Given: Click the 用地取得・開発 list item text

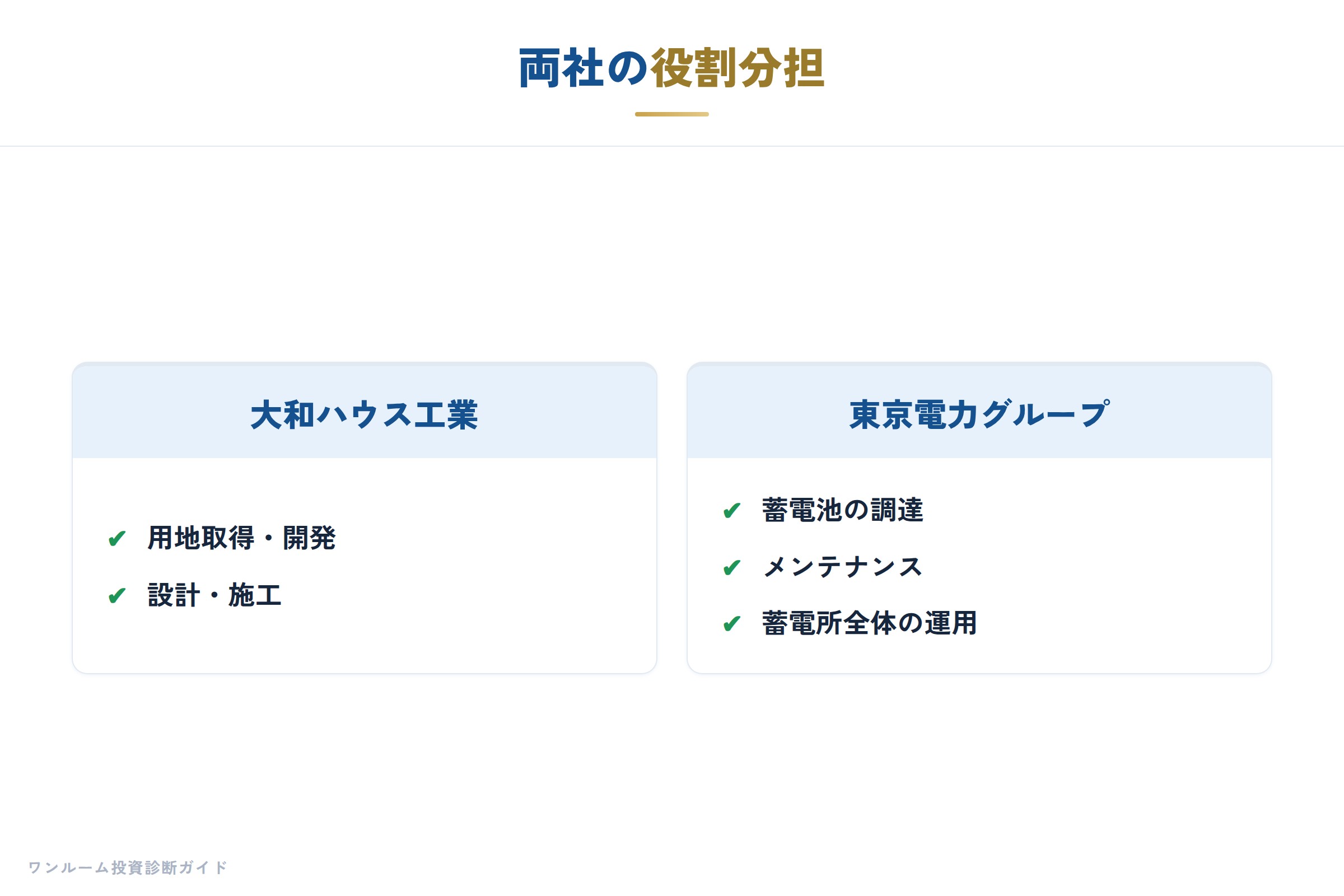Looking at the screenshot, I should pyautogui.click(x=242, y=538).
